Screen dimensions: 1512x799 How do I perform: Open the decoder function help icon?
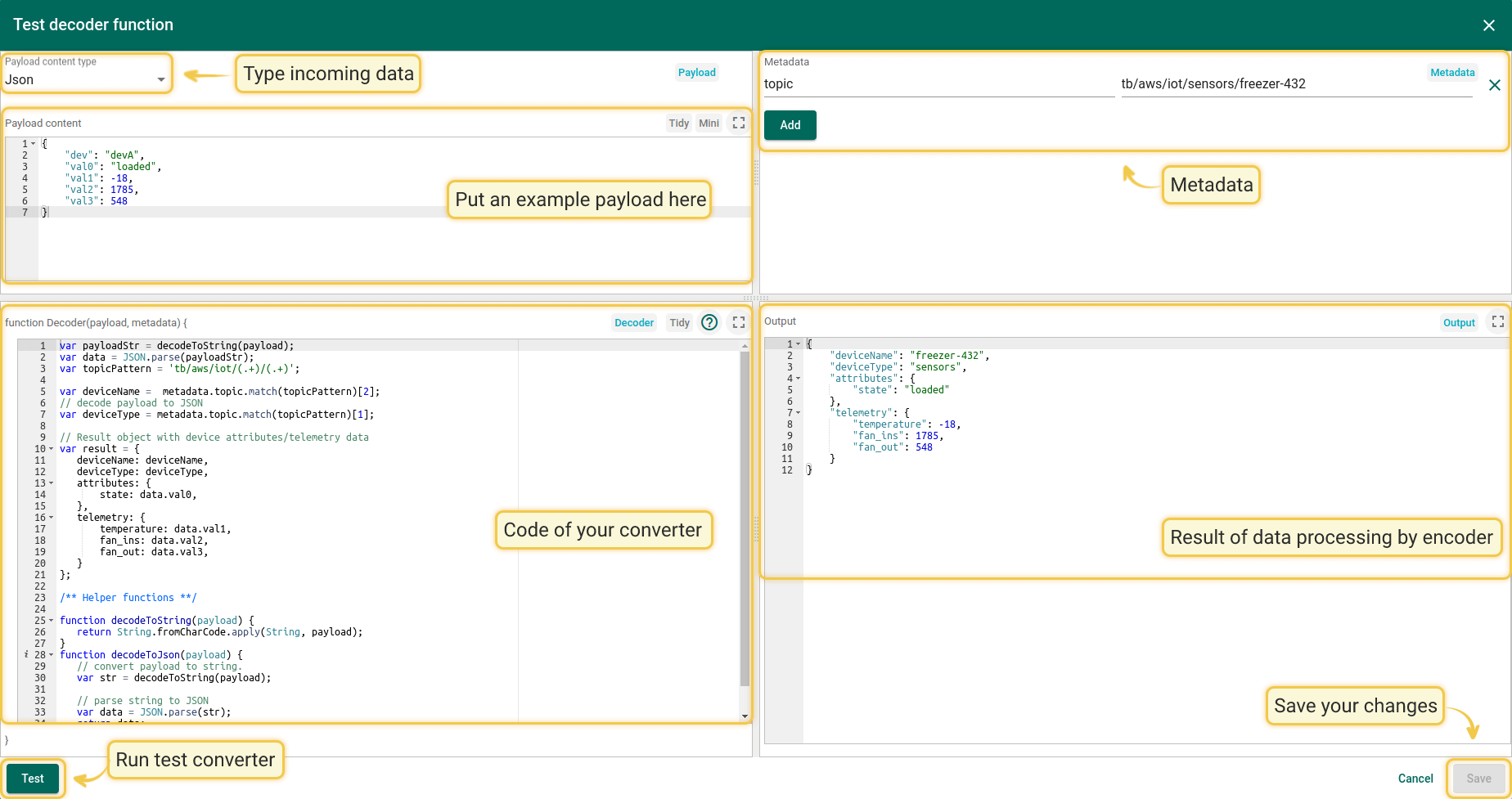[709, 322]
